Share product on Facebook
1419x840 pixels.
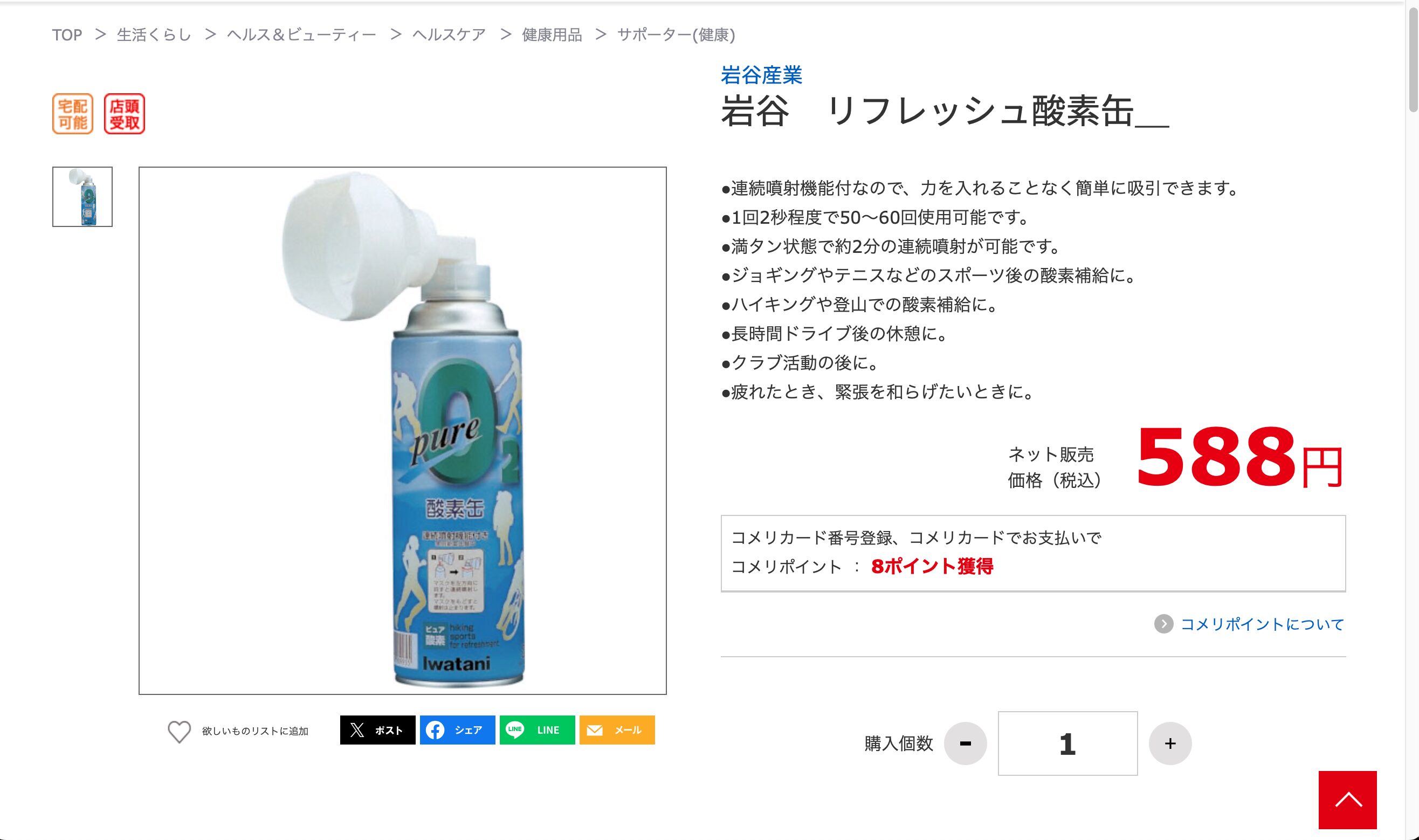[457, 730]
